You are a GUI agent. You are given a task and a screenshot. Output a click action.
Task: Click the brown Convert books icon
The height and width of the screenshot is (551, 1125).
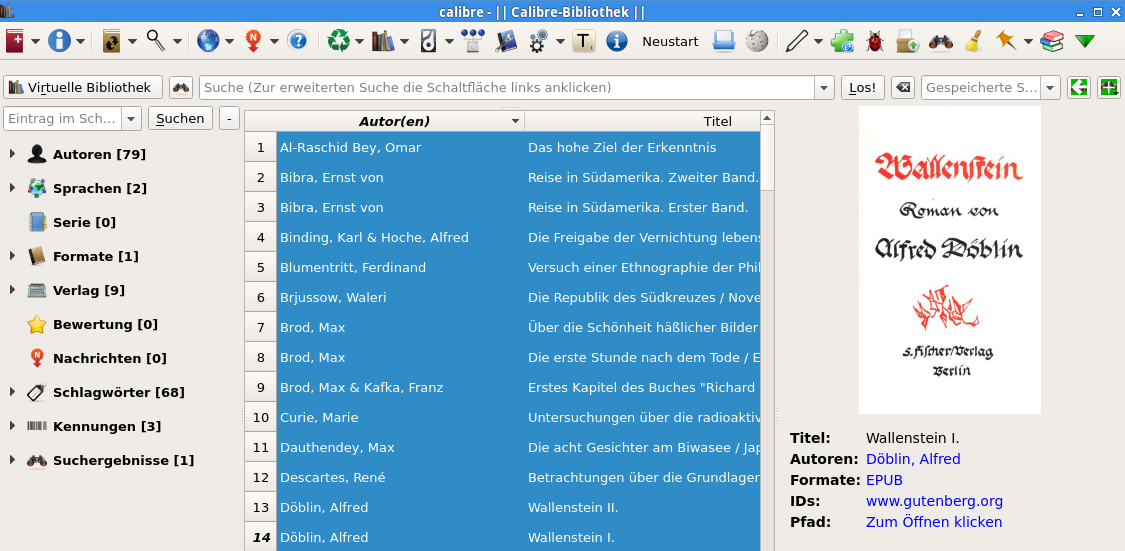[x=112, y=41]
